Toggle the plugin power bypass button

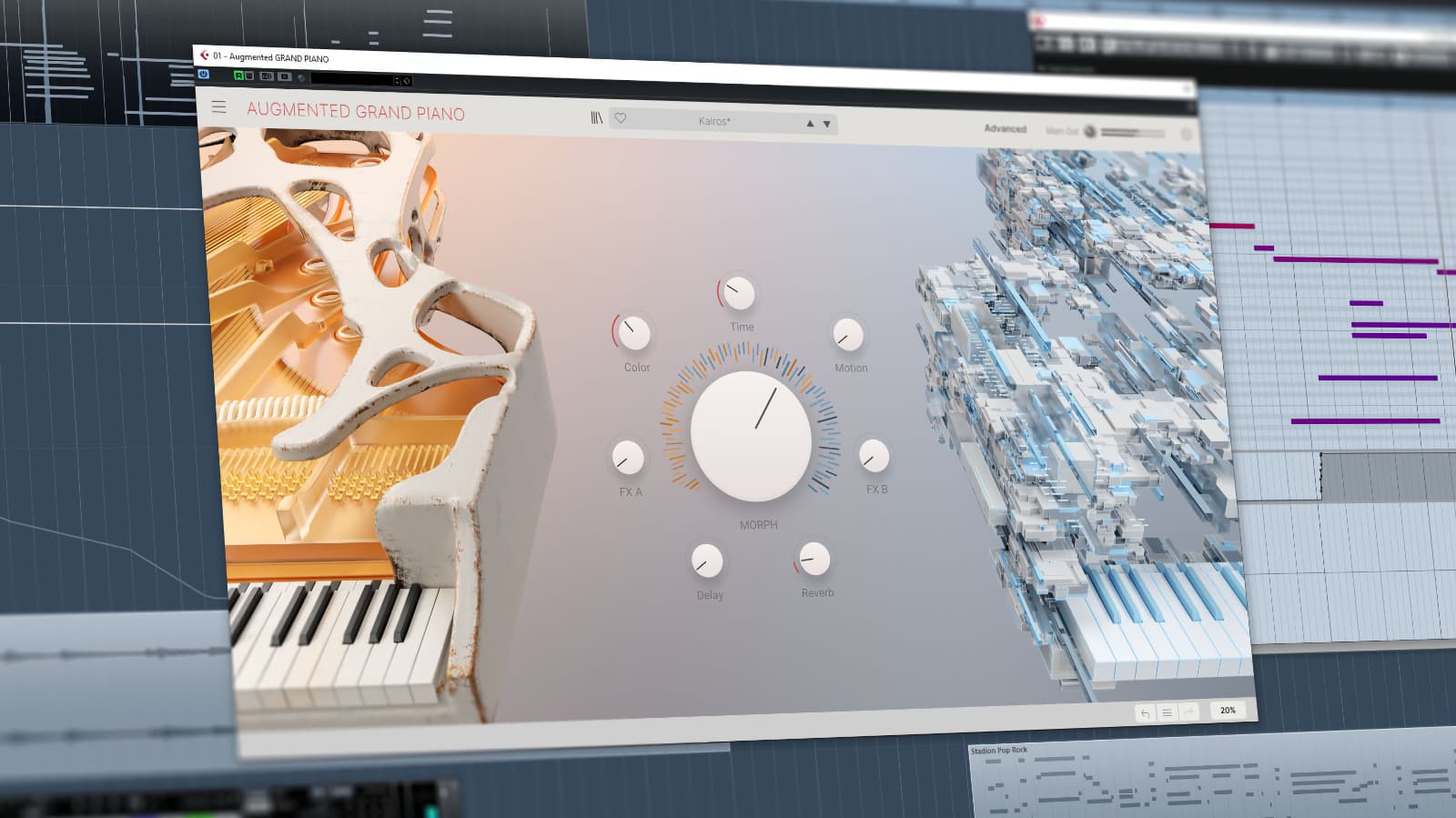(204, 75)
